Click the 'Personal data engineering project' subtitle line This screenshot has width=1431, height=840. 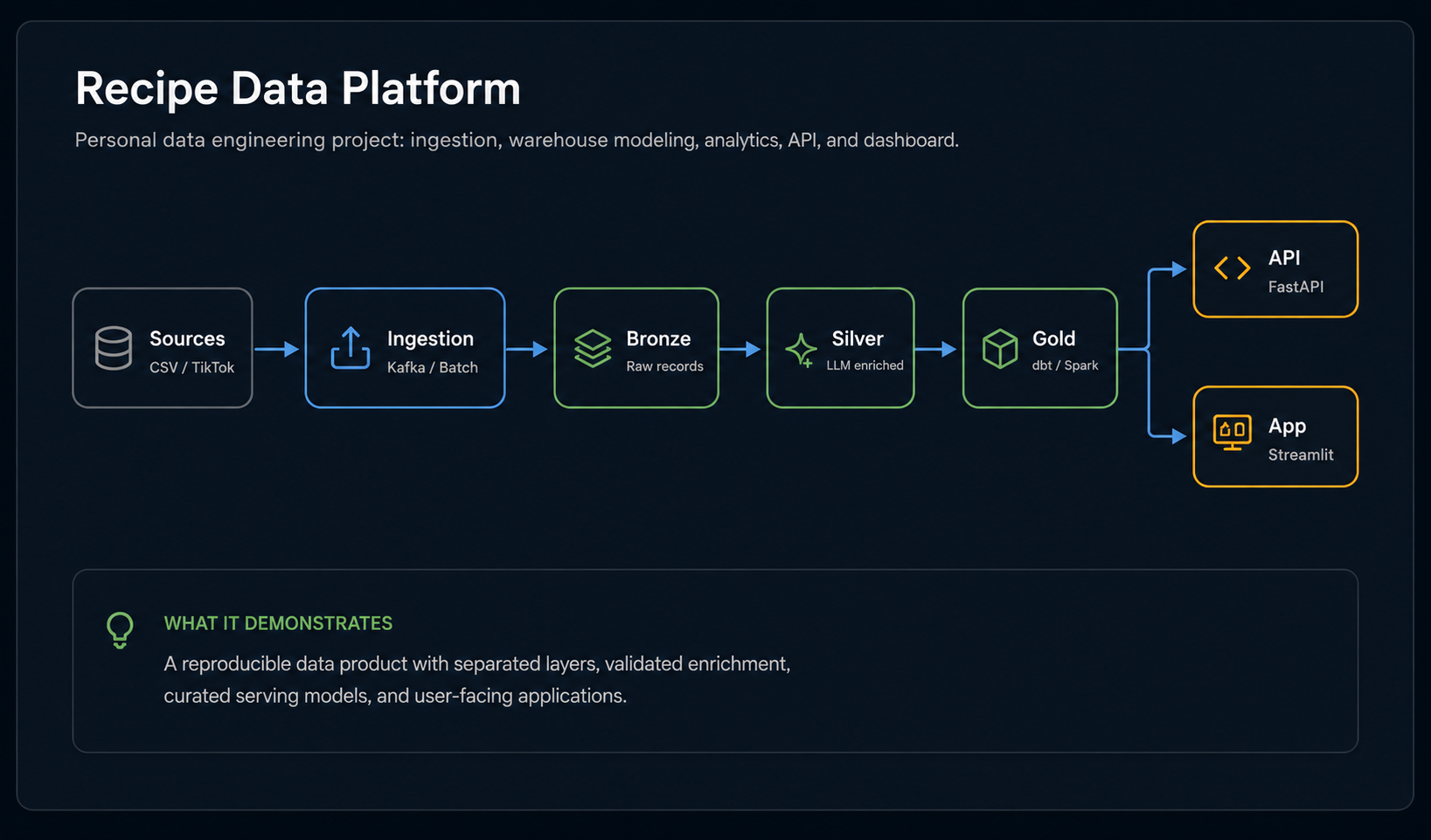pos(517,141)
